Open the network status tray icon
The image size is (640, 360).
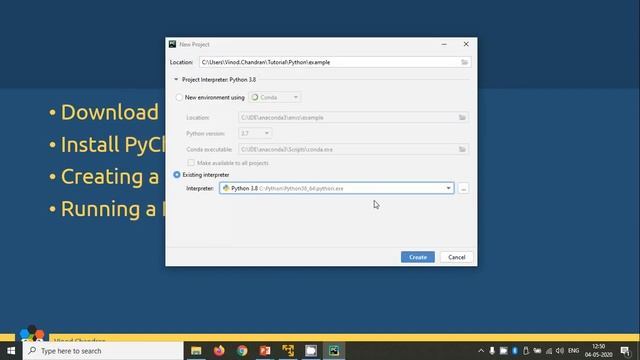pyautogui.click(x=549, y=351)
